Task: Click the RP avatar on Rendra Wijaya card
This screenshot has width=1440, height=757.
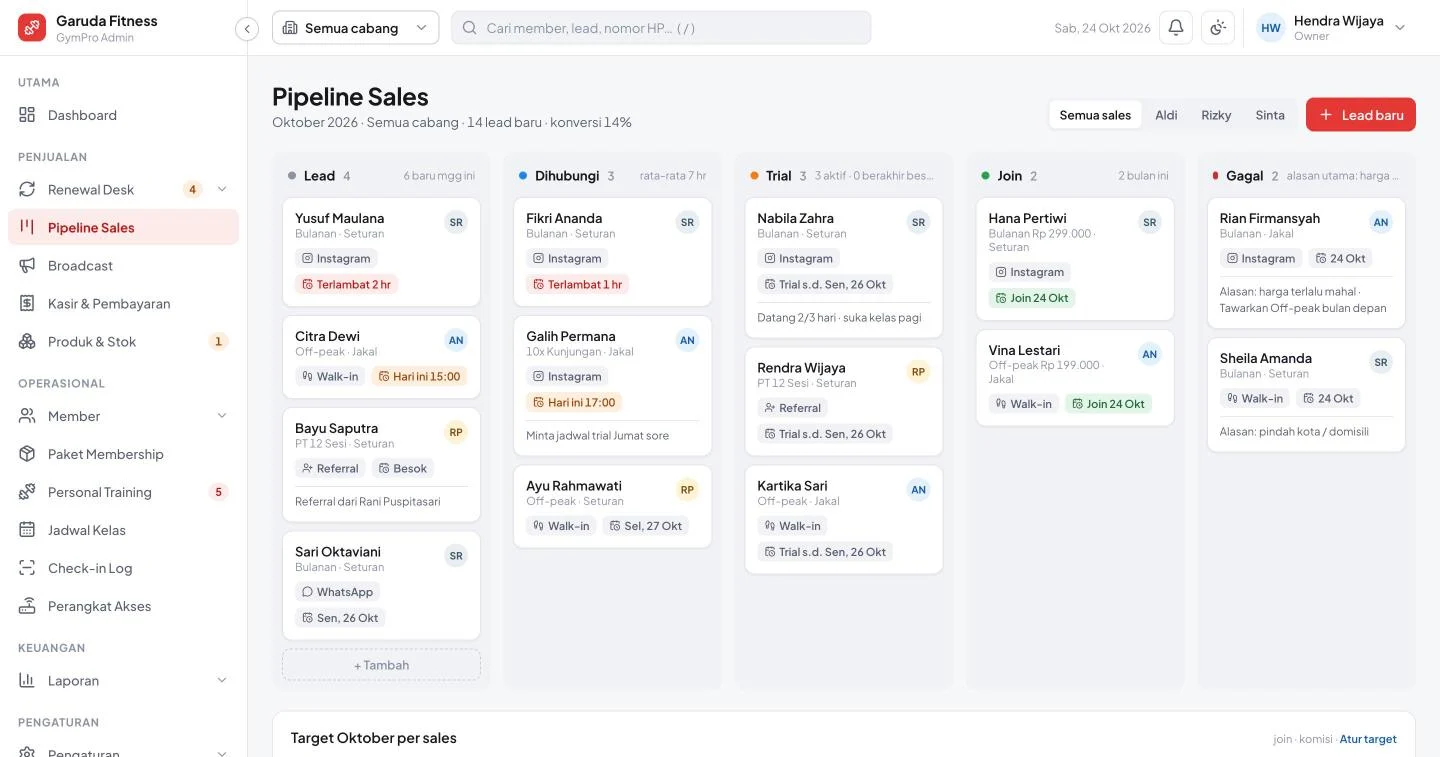Action: 918,372
